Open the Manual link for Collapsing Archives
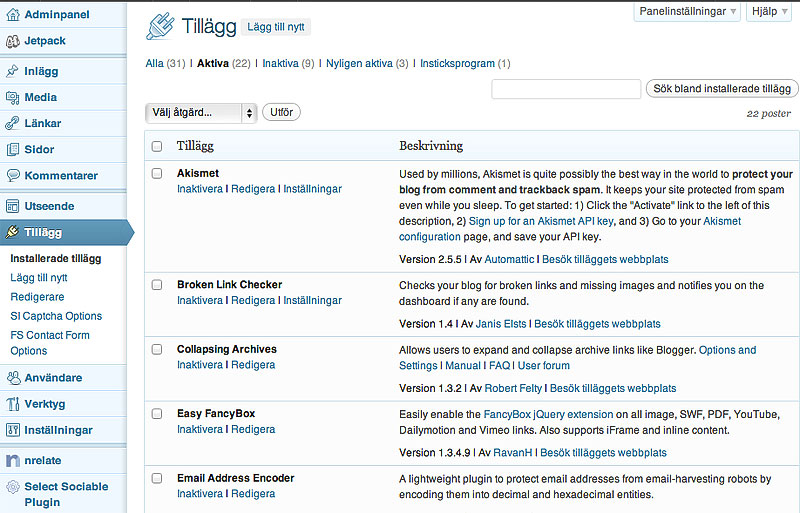800x513 pixels. pyautogui.click(x=463, y=365)
